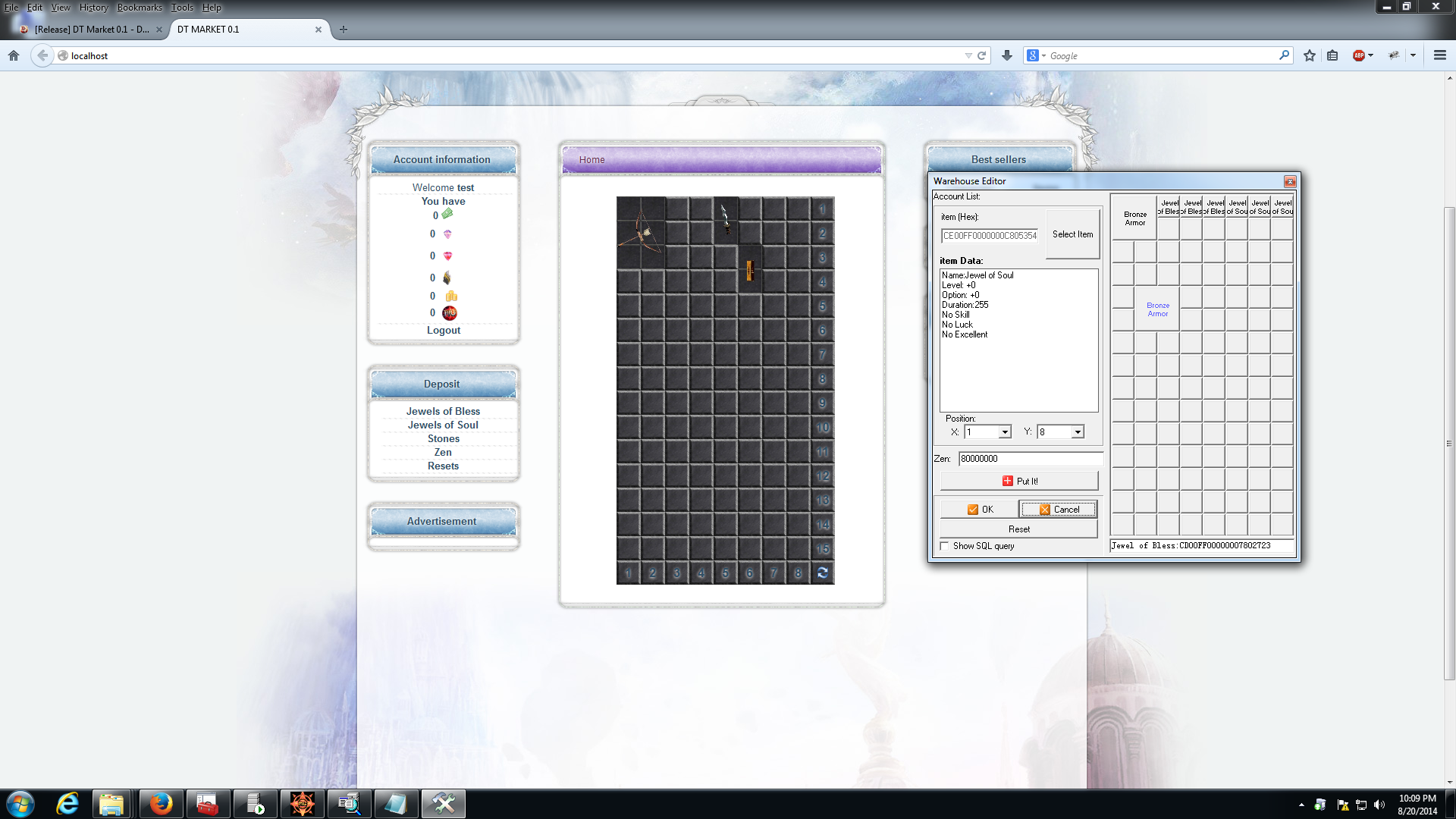
Task: Open the Edit menu
Action: point(35,8)
